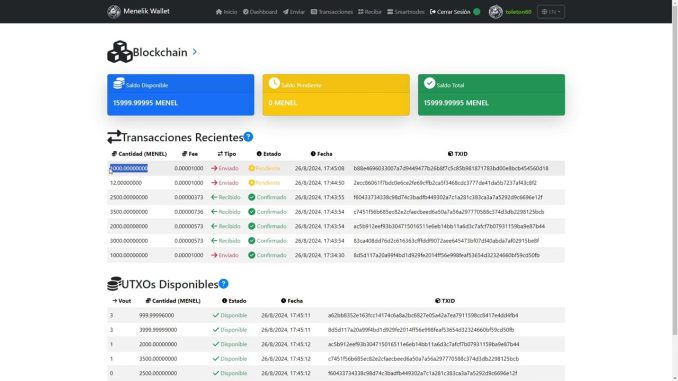The height and width of the screenshot is (381, 678).
Task: Click Confirmado check icon in 1000.00000000 row
Action: point(252,255)
